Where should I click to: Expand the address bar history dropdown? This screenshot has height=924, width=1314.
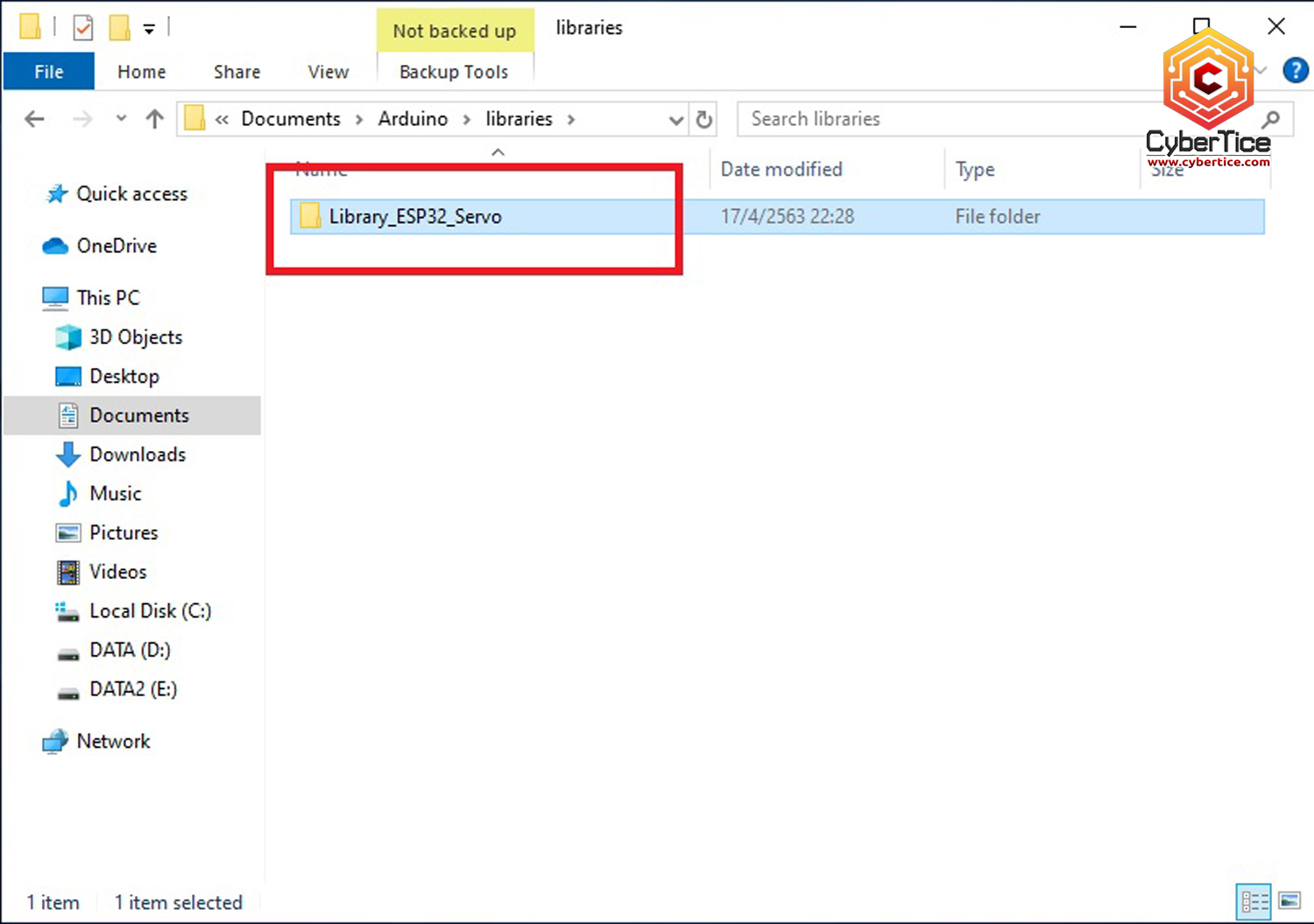click(675, 120)
